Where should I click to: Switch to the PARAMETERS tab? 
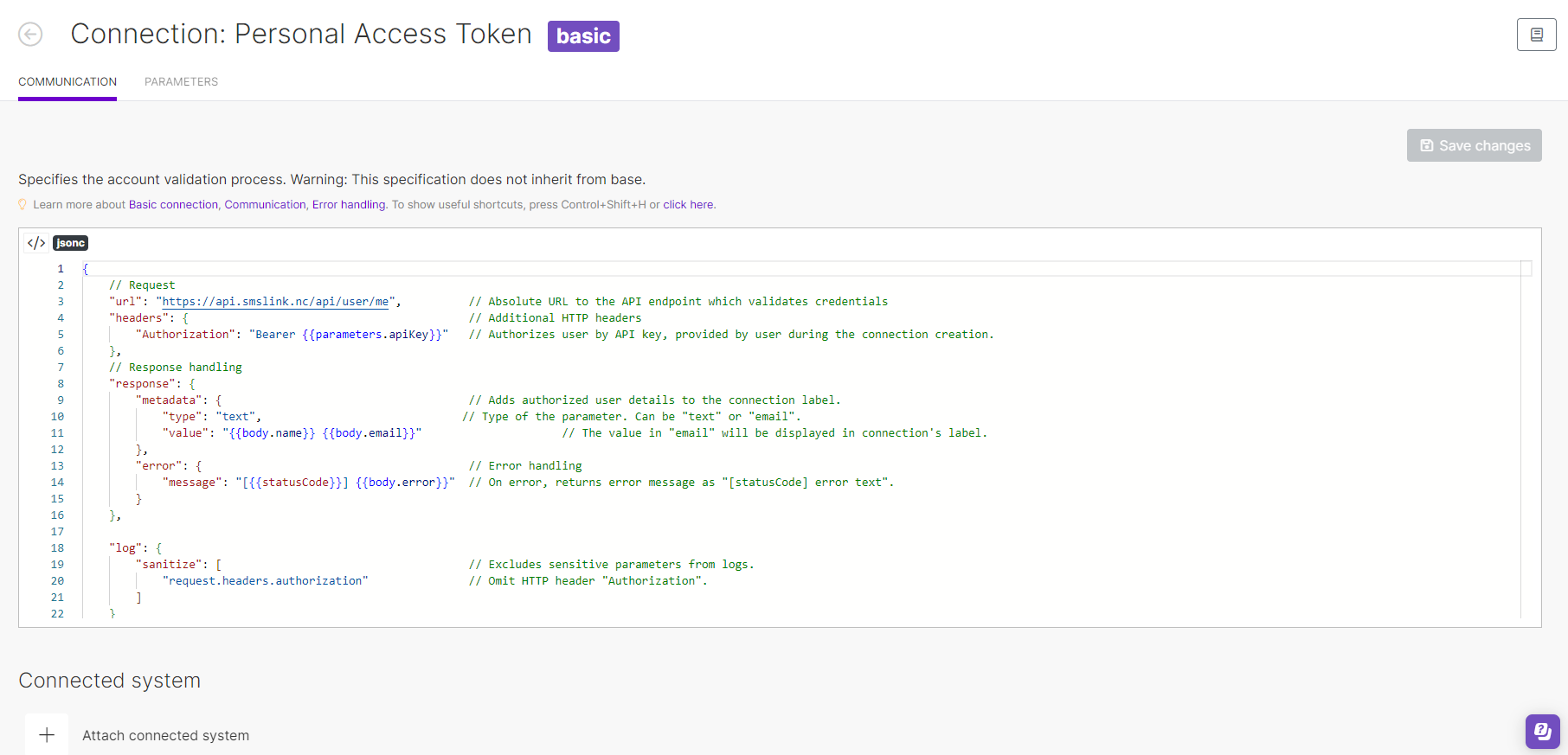pos(181,82)
